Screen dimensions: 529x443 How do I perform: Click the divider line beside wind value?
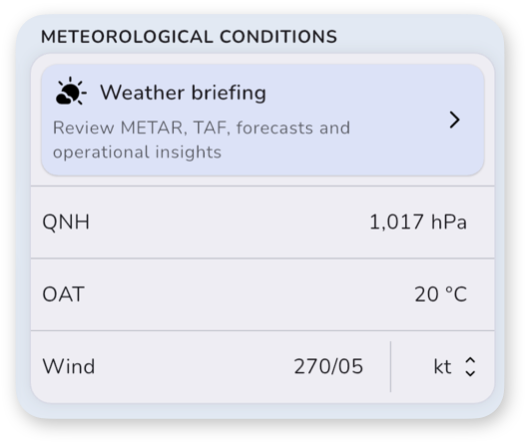391,367
